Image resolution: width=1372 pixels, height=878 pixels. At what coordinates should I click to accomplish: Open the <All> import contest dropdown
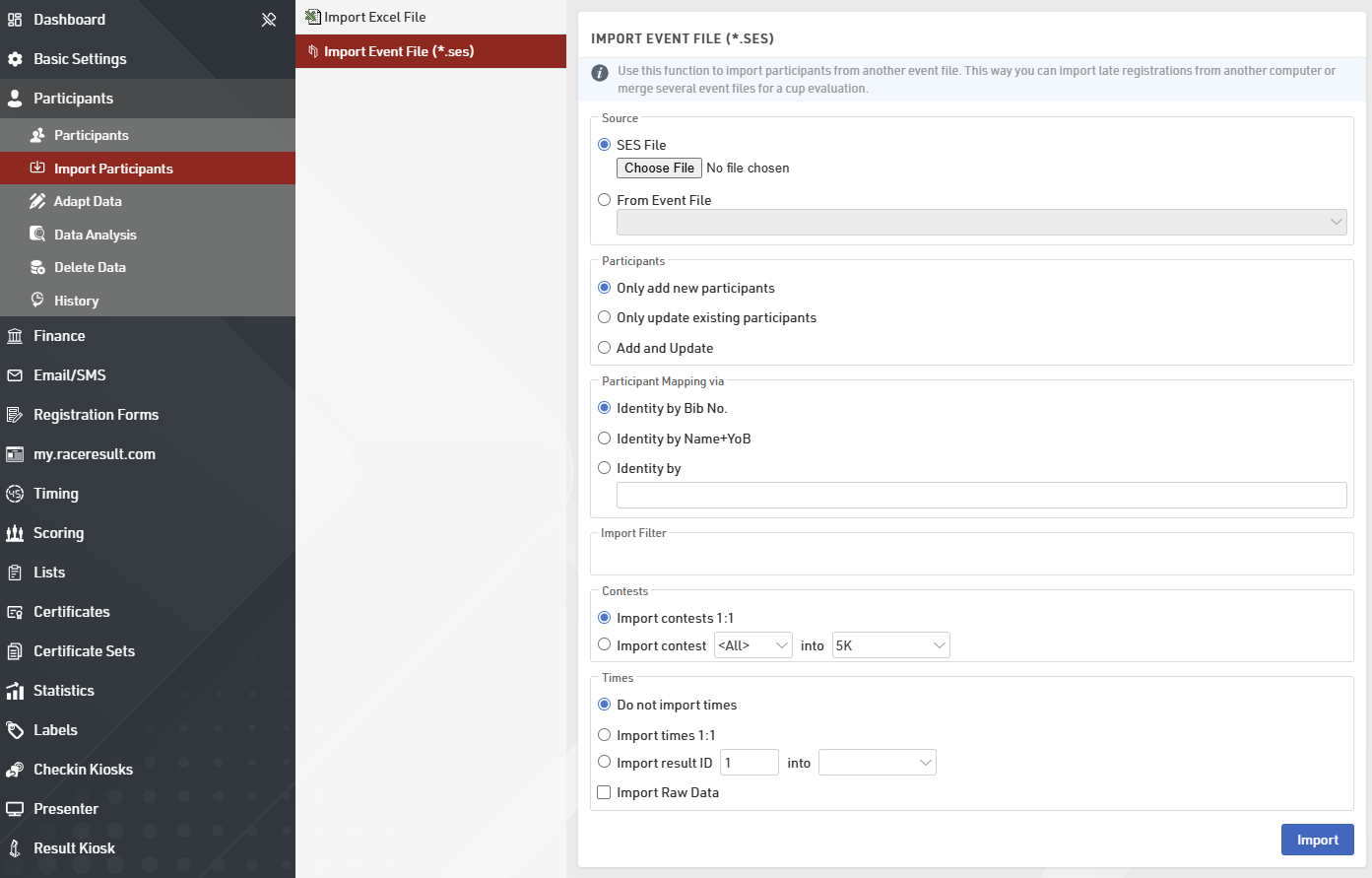(x=752, y=645)
